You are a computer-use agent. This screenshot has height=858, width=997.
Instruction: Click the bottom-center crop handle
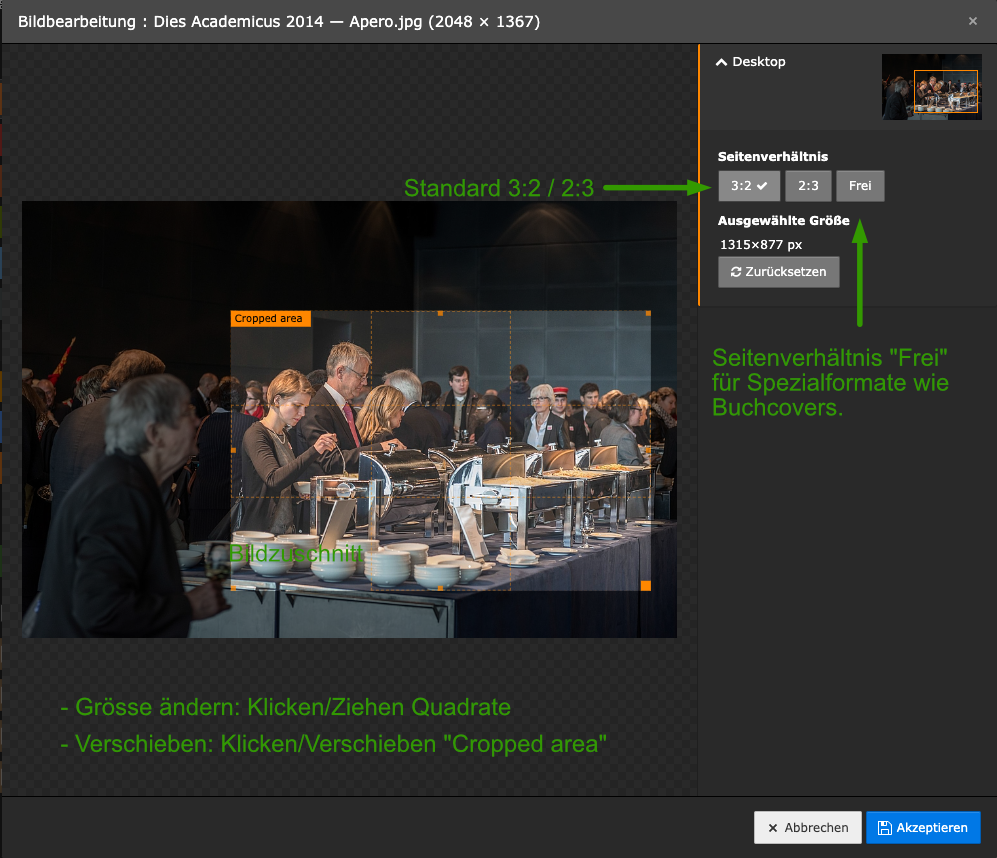(x=441, y=588)
